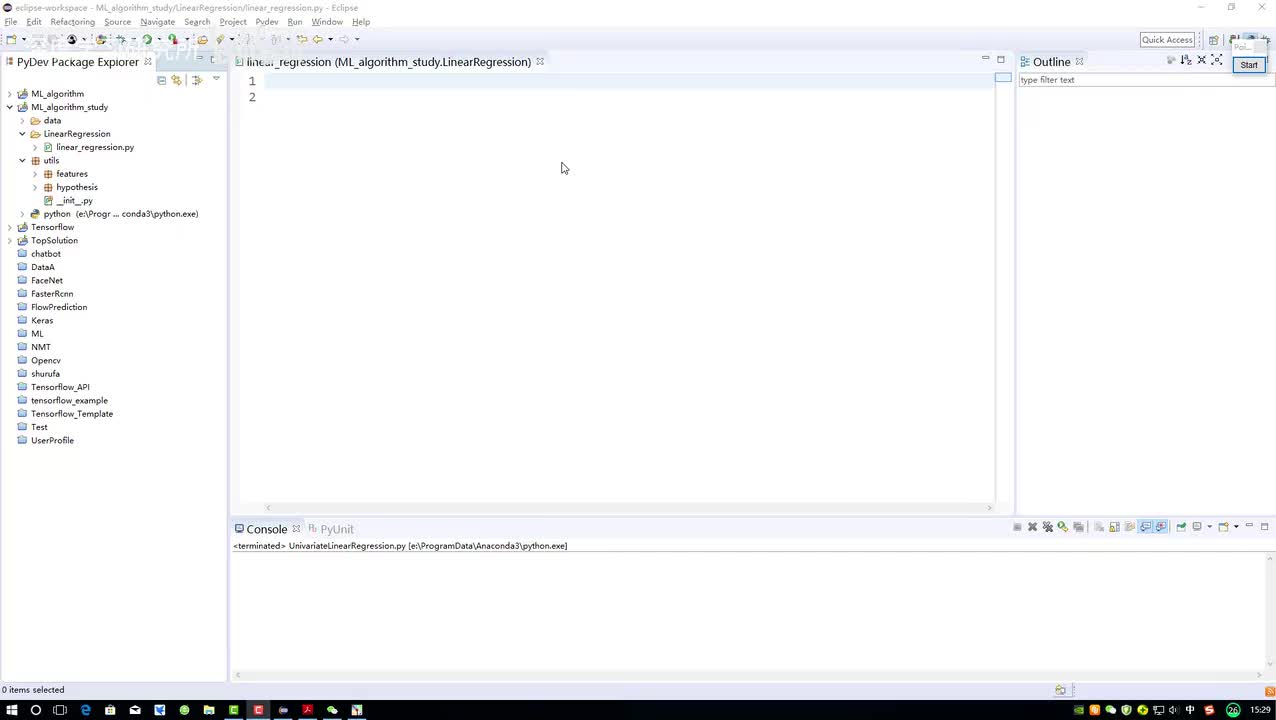Open Task View on the taskbar

point(60,710)
